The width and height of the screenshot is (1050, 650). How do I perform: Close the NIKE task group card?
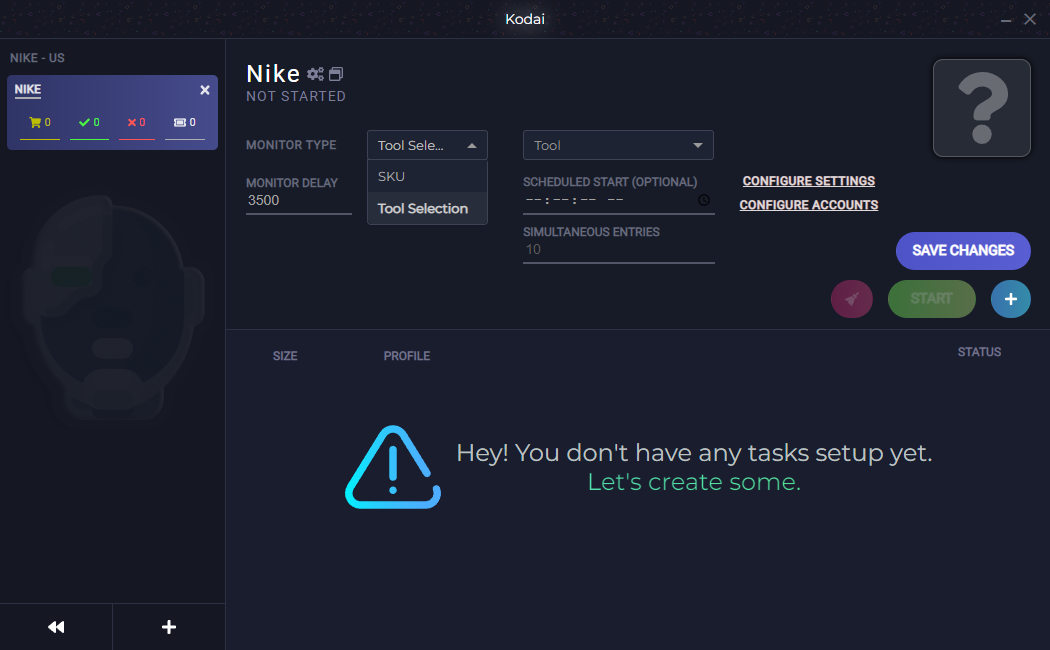pyautogui.click(x=205, y=90)
